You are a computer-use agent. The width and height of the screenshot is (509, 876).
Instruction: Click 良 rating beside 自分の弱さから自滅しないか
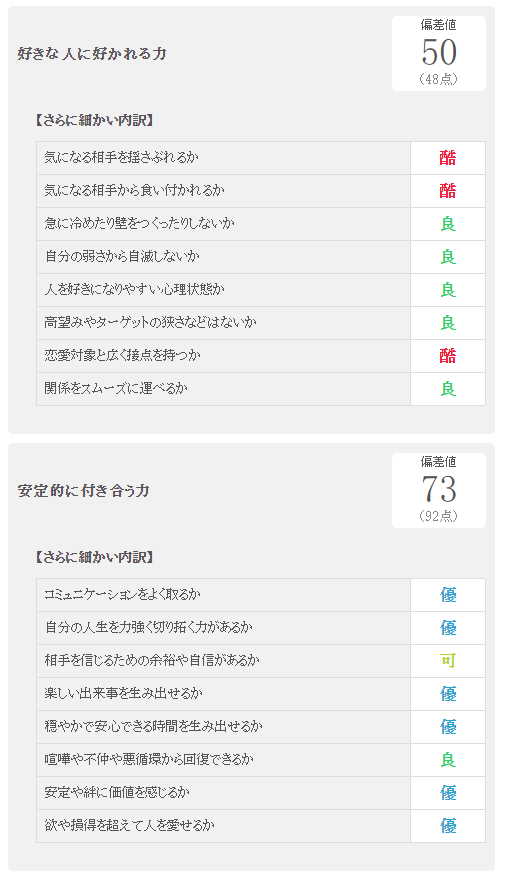tap(448, 256)
